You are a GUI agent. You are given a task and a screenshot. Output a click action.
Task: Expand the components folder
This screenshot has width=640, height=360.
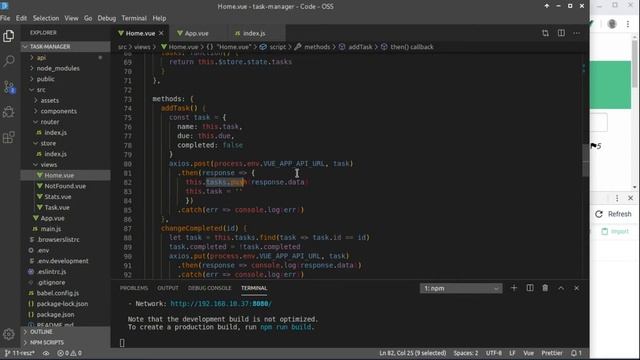tap(65, 111)
